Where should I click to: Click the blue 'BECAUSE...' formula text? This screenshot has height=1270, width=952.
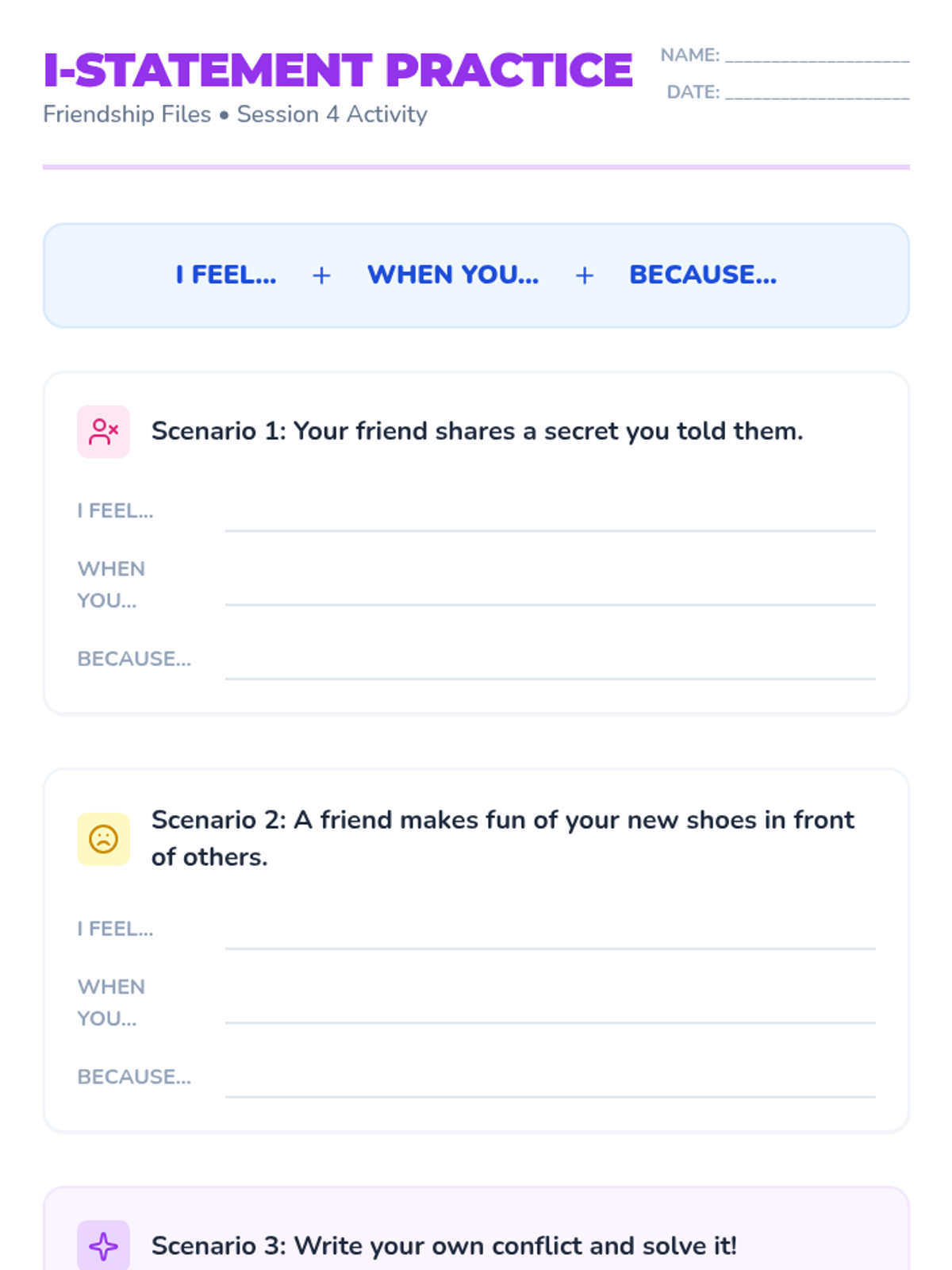[703, 275]
